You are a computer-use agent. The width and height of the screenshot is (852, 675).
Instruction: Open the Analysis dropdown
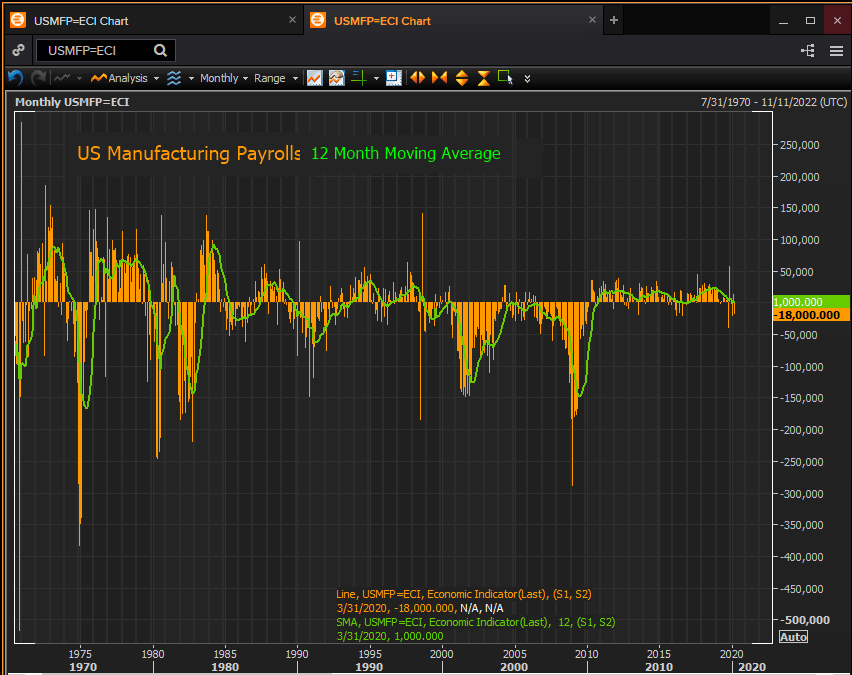pyautogui.click(x=127, y=78)
